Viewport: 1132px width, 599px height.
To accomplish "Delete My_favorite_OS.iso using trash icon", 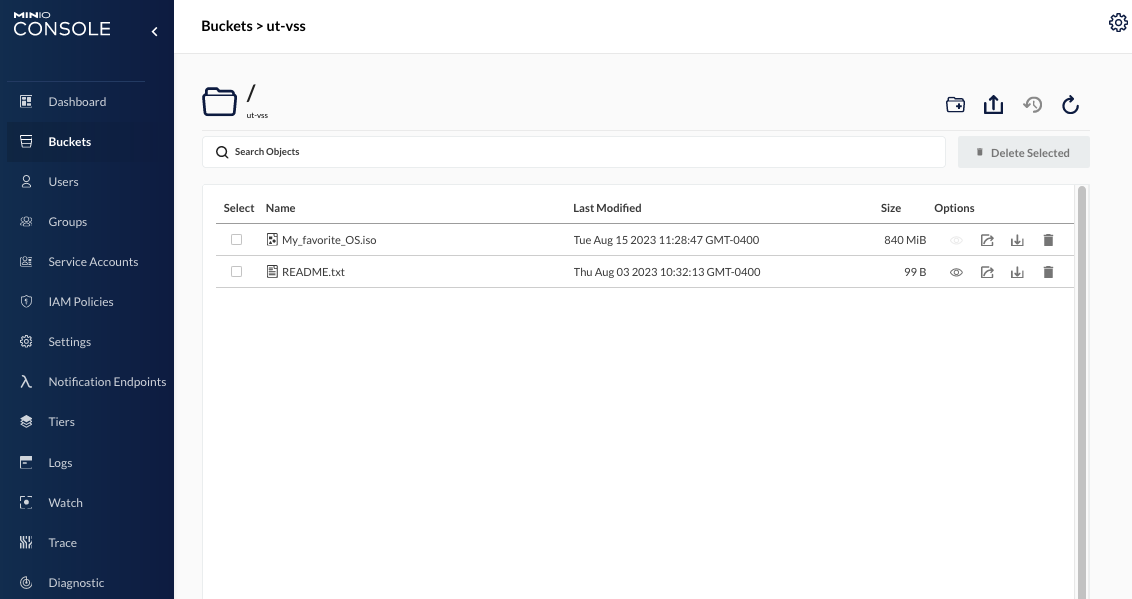I will pyautogui.click(x=1048, y=240).
